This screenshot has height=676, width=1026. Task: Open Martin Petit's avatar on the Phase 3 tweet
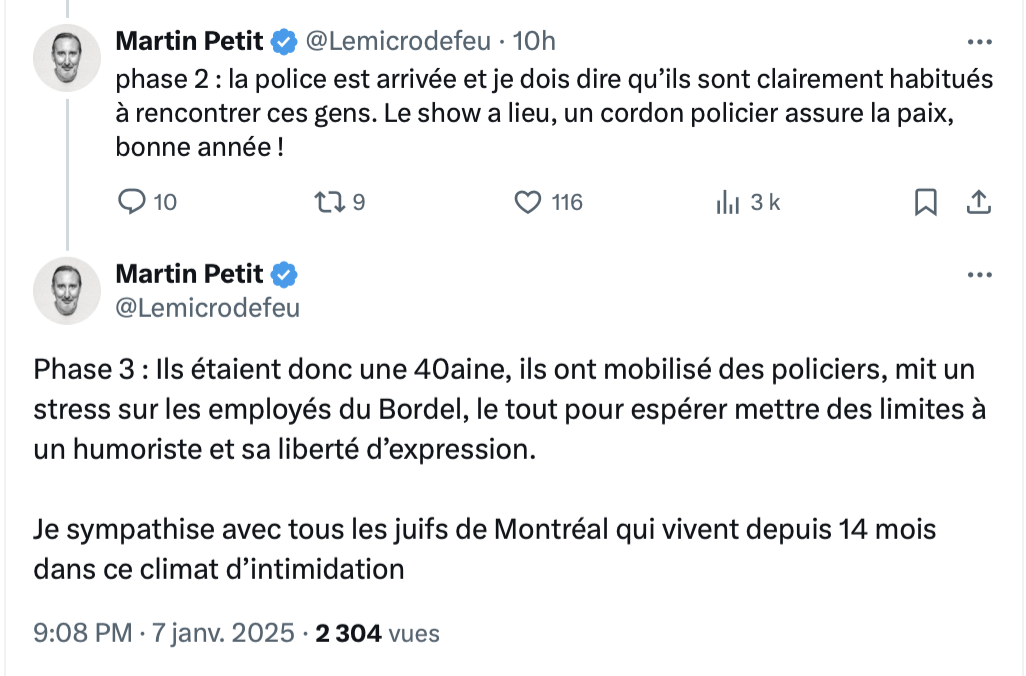[x=67, y=291]
